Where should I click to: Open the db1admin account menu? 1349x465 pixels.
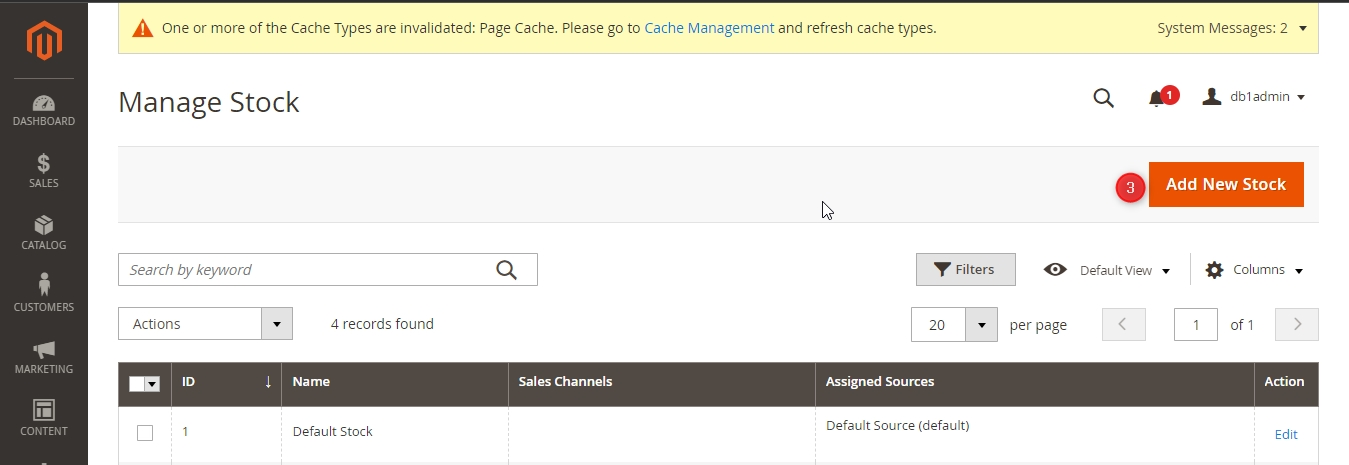[1254, 97]
